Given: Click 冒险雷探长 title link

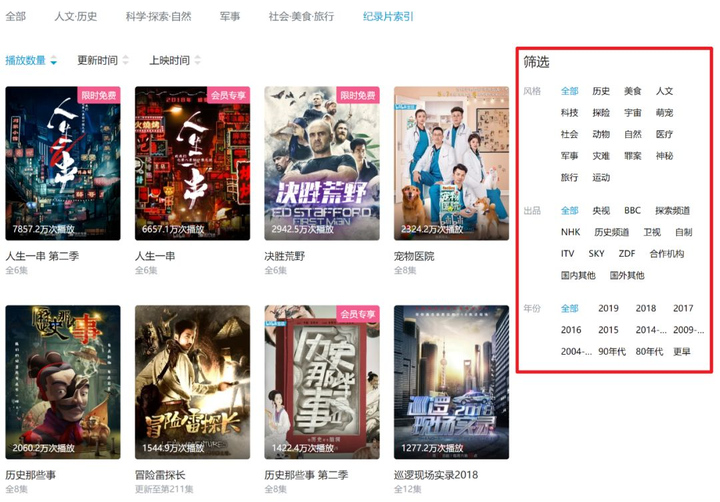Looking at the screenshot, I should (x=160, y=475).
